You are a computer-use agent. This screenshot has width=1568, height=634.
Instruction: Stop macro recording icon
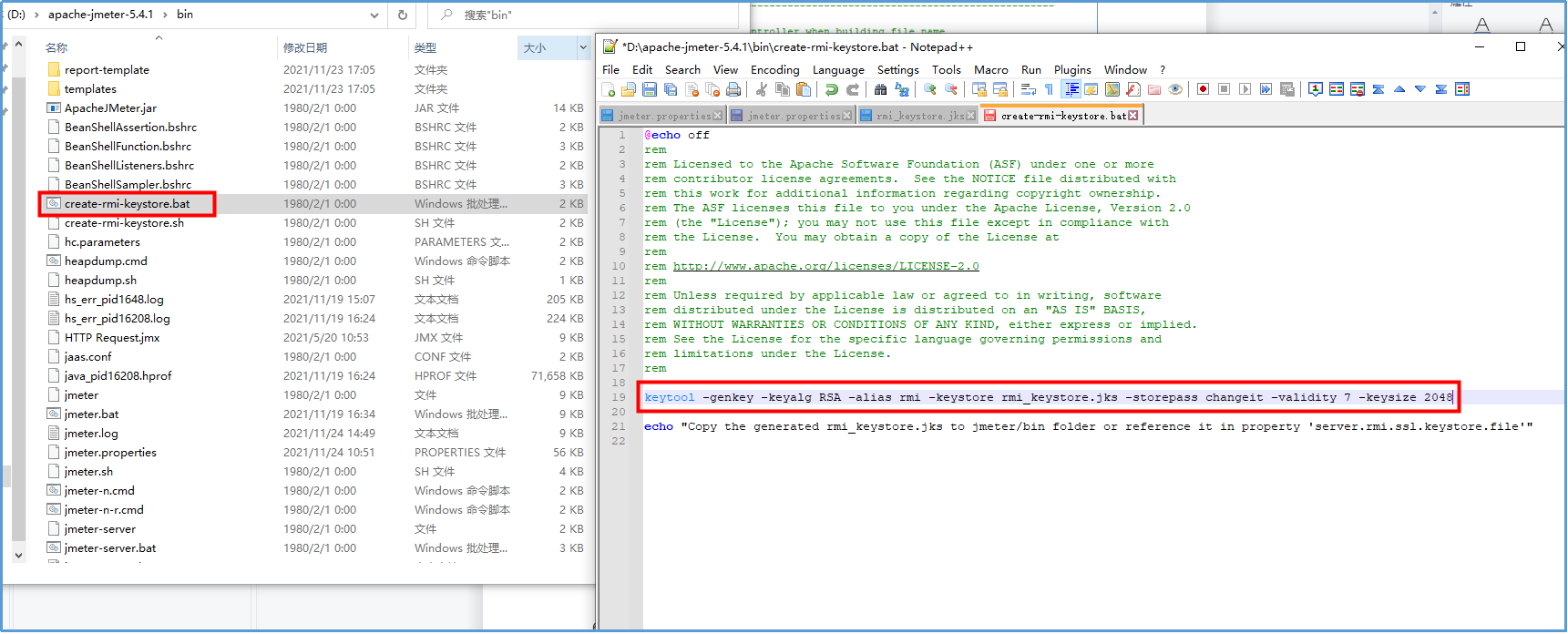coord(1225,89)
